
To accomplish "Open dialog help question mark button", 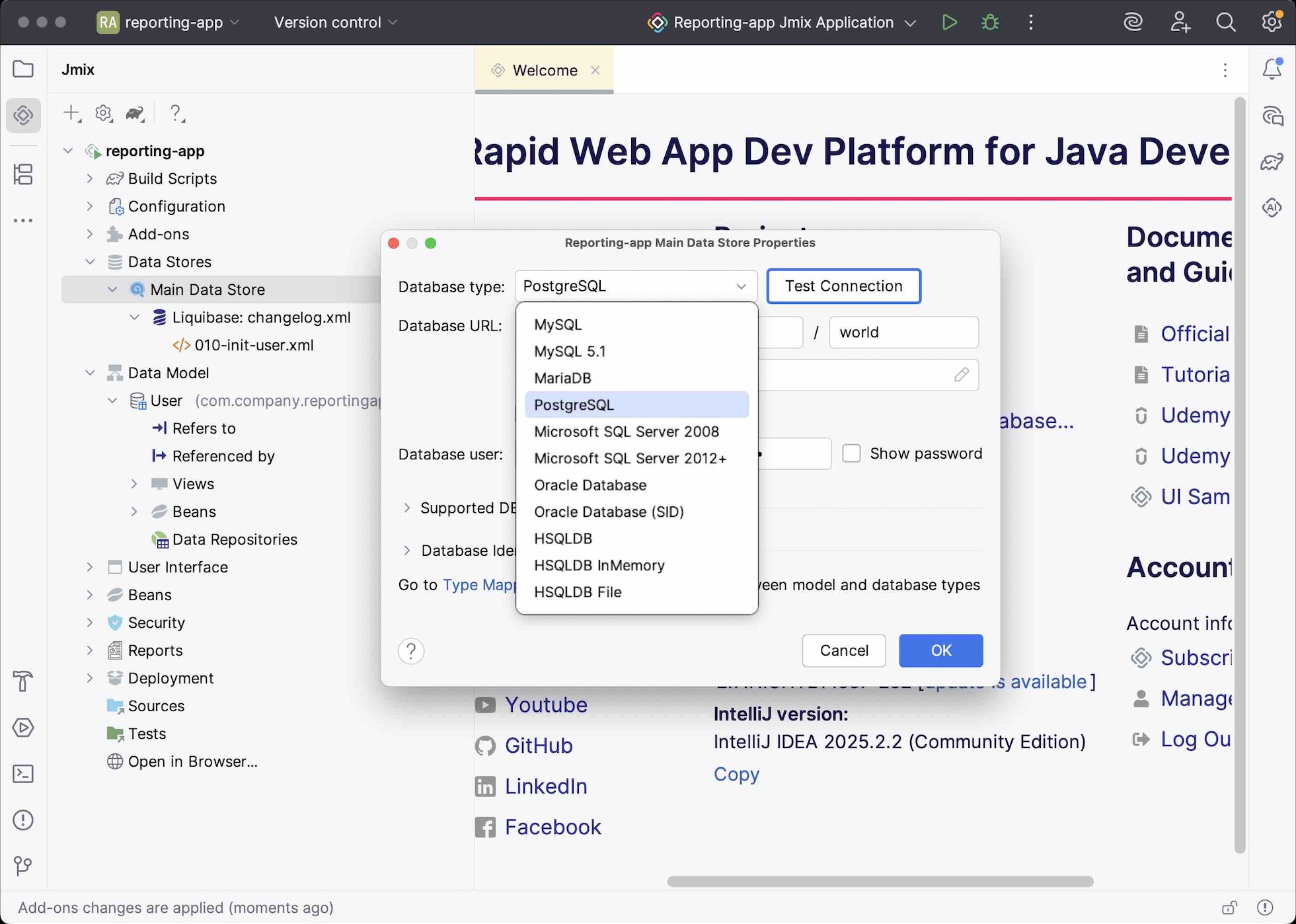I will coord(411,651).
